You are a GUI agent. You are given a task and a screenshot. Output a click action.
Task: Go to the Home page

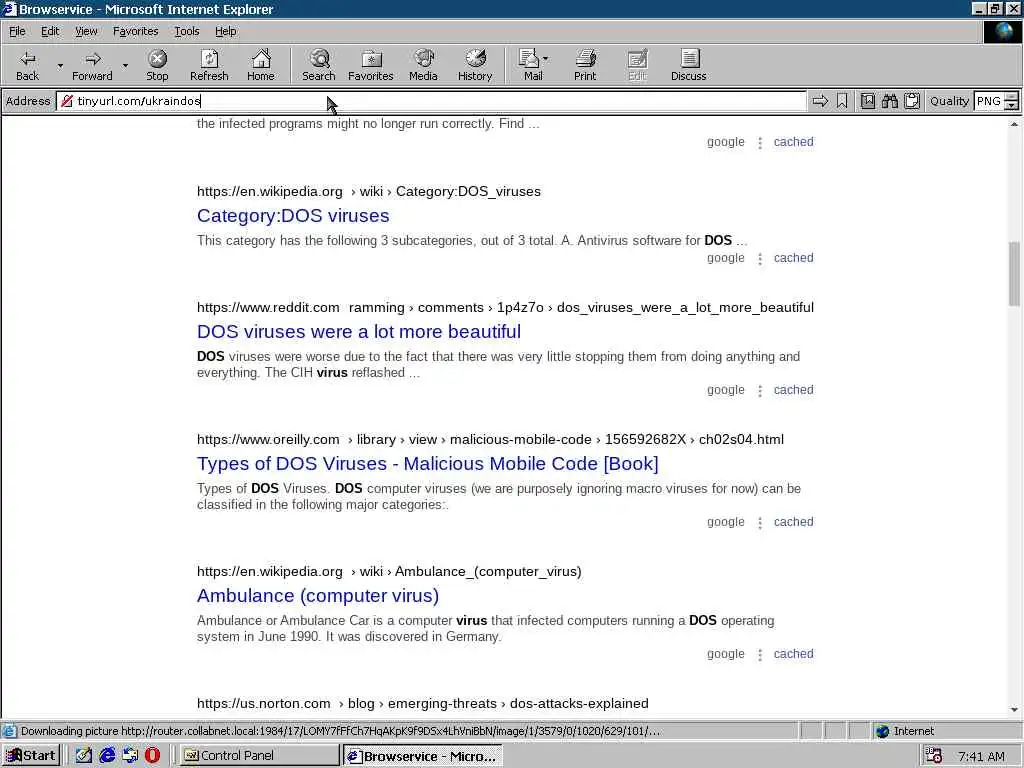click(261, 65)
